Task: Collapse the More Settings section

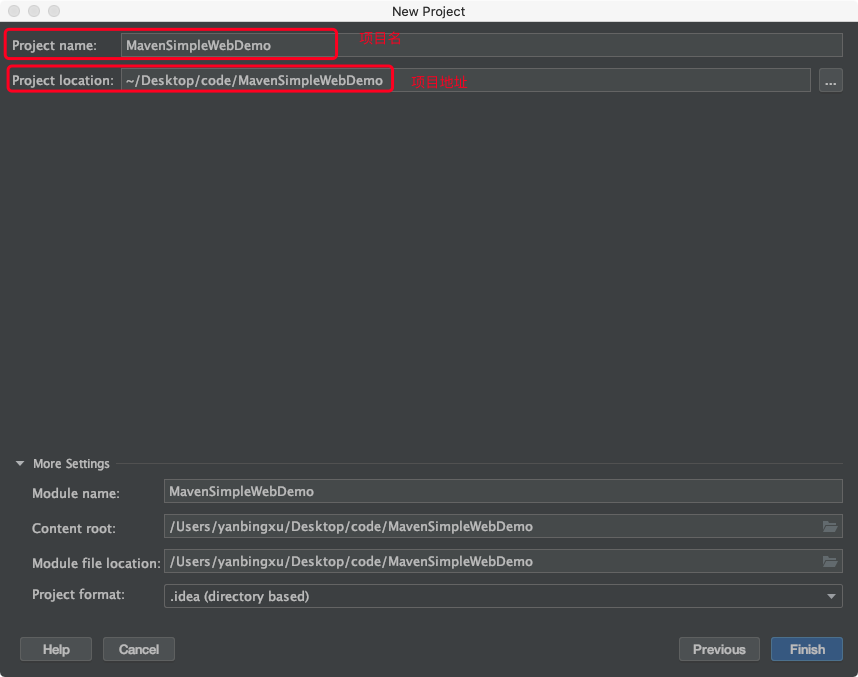Action: click(20, 464)
